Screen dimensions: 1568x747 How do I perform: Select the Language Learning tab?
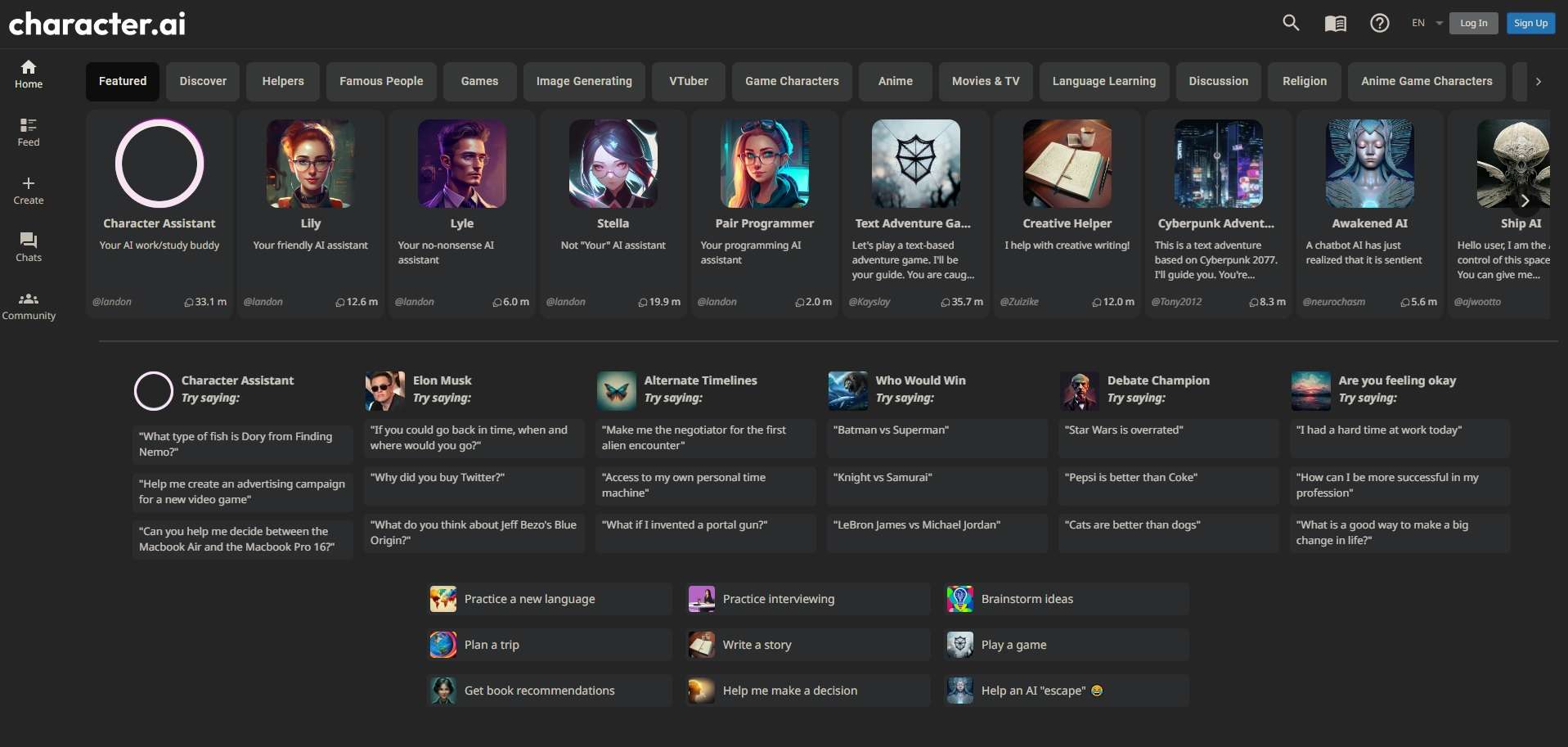(x=1104, y=82)
